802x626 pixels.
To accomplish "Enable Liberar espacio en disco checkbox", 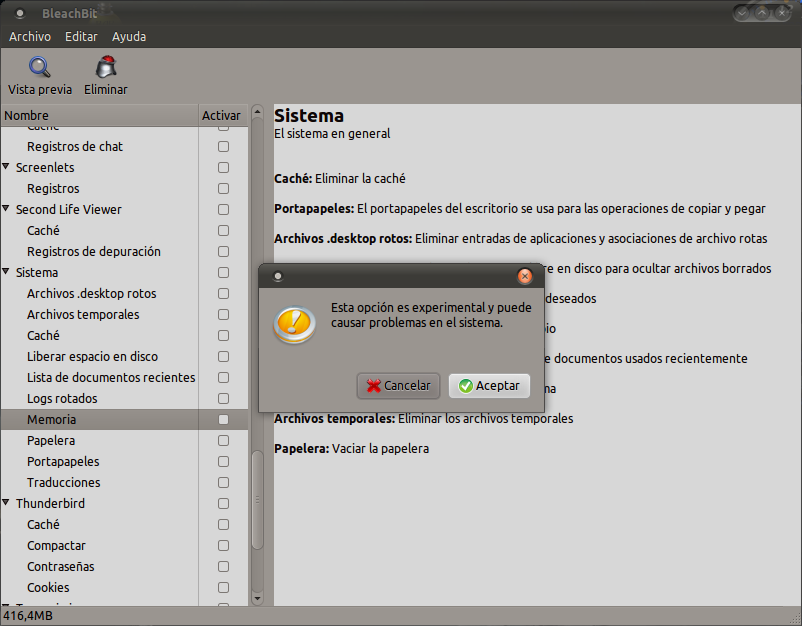I will [223, 356].
